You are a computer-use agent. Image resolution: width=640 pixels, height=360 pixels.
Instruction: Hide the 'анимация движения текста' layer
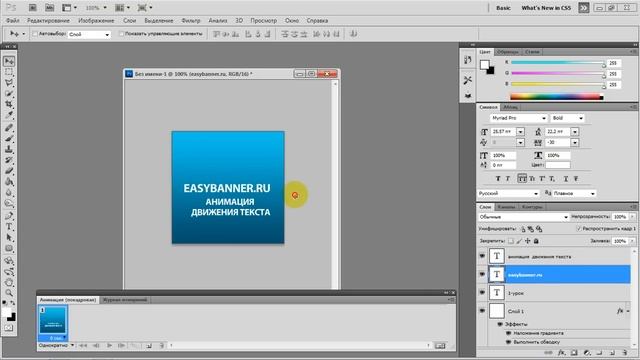[482, 256]
